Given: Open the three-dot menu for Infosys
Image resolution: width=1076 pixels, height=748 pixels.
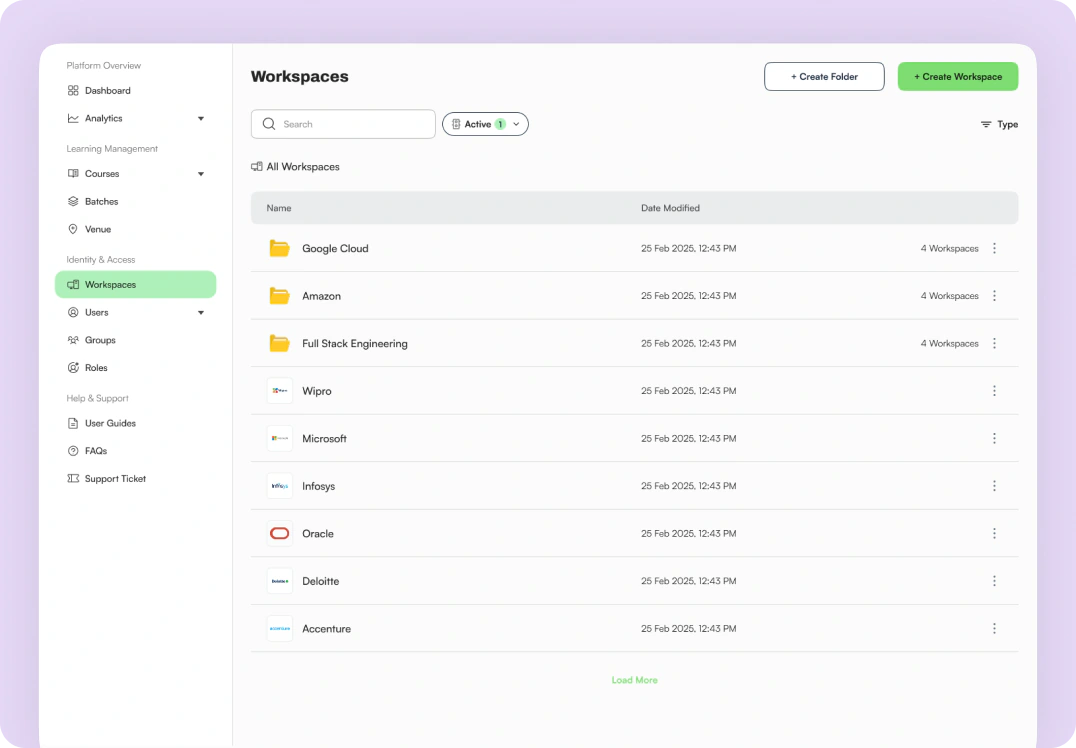Looking at the screenshot, I should coord(994,486).
